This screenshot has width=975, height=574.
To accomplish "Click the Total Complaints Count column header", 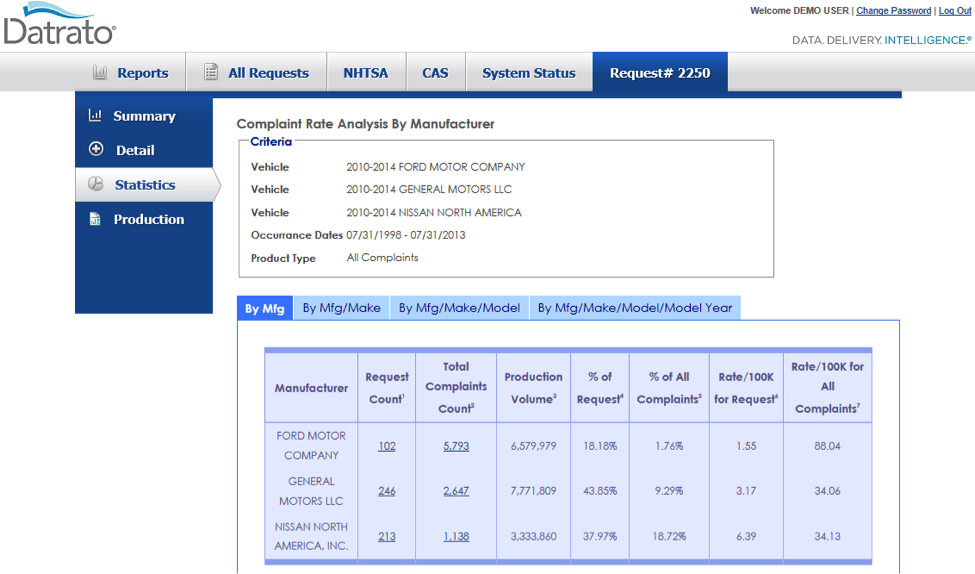I will pyautogui.click(x=456, y=387).
